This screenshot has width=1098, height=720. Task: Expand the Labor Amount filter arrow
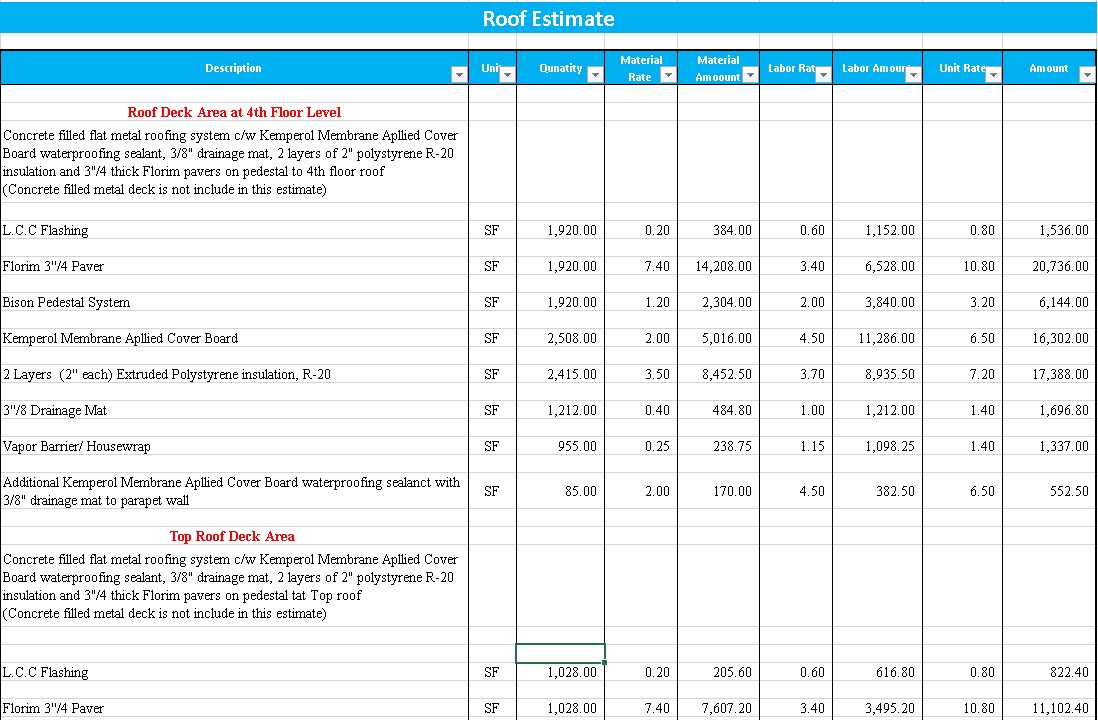(913, 75)
